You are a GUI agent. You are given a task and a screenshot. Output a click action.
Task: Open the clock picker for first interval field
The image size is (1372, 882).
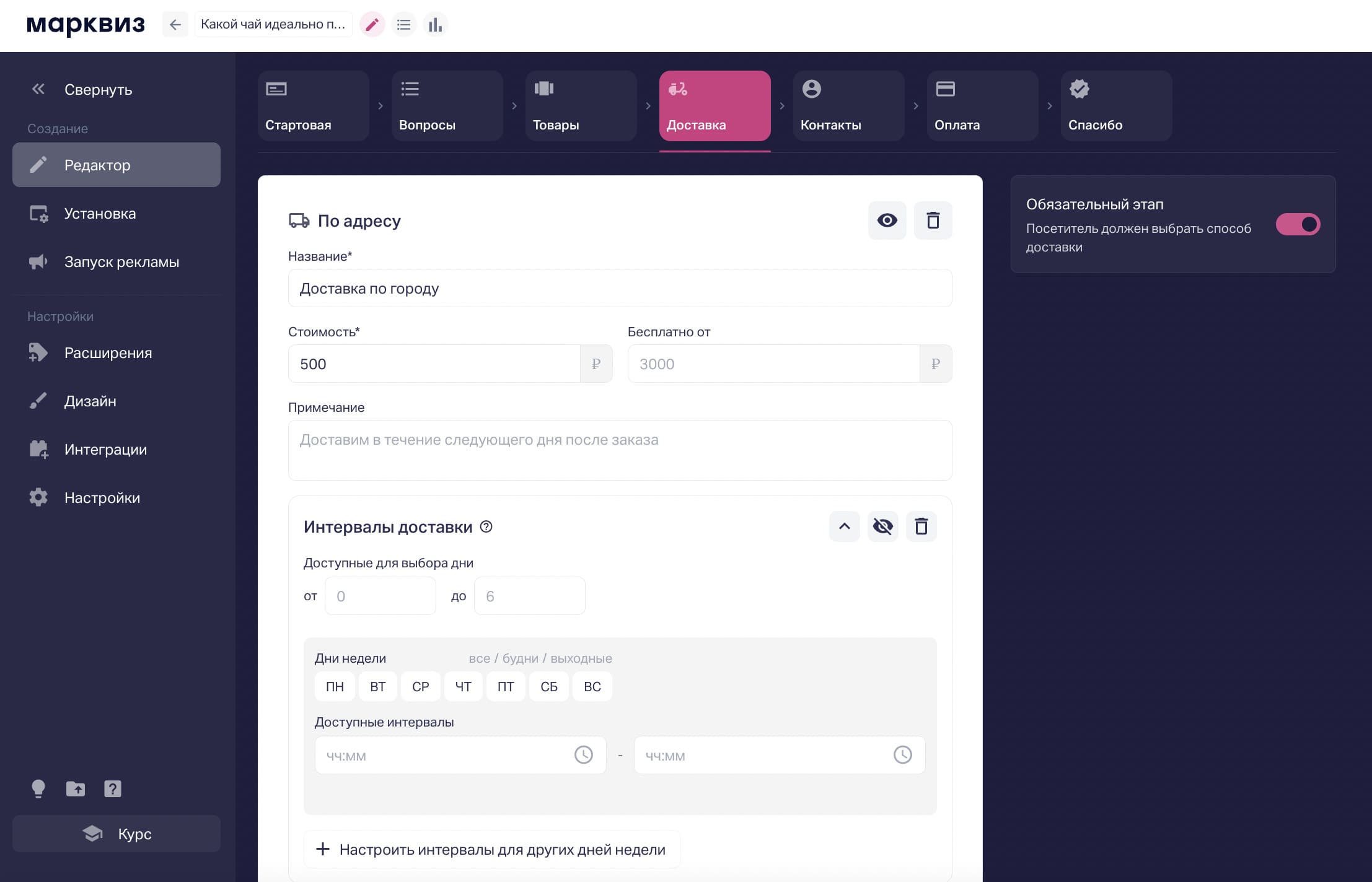(583, 755)
